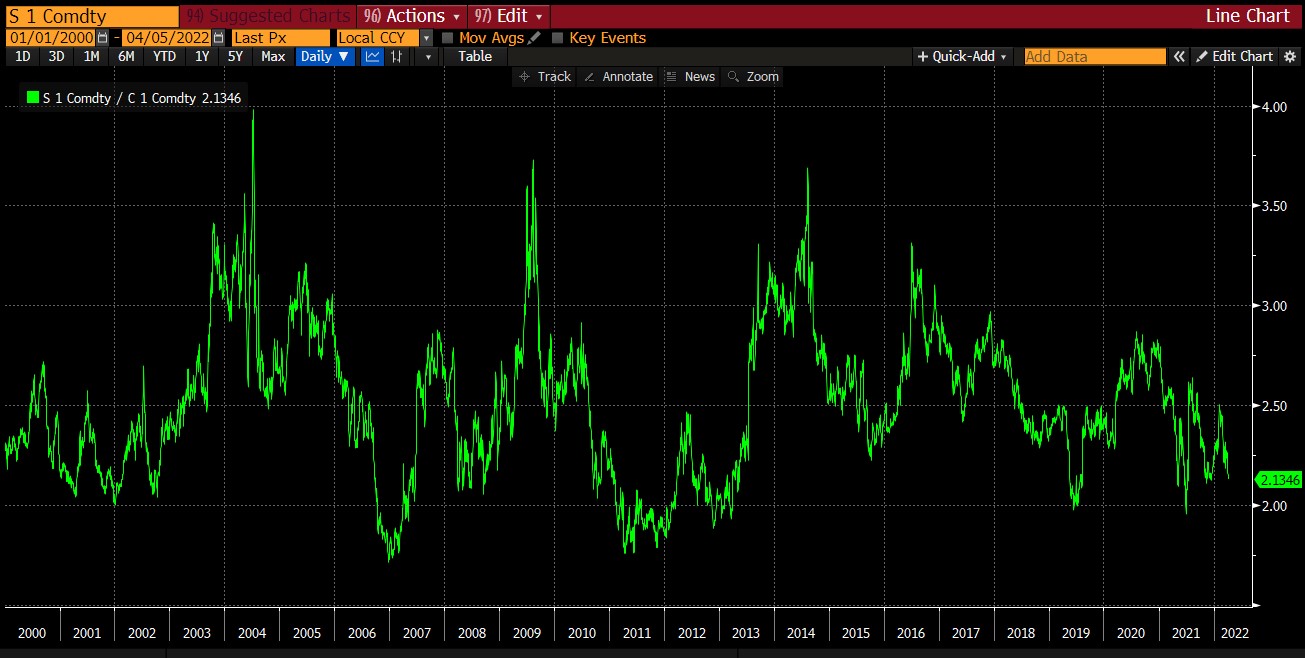Click the 2022 x-axis year label
Viewport: 1305px width, 658px height.
(1234, 633)
